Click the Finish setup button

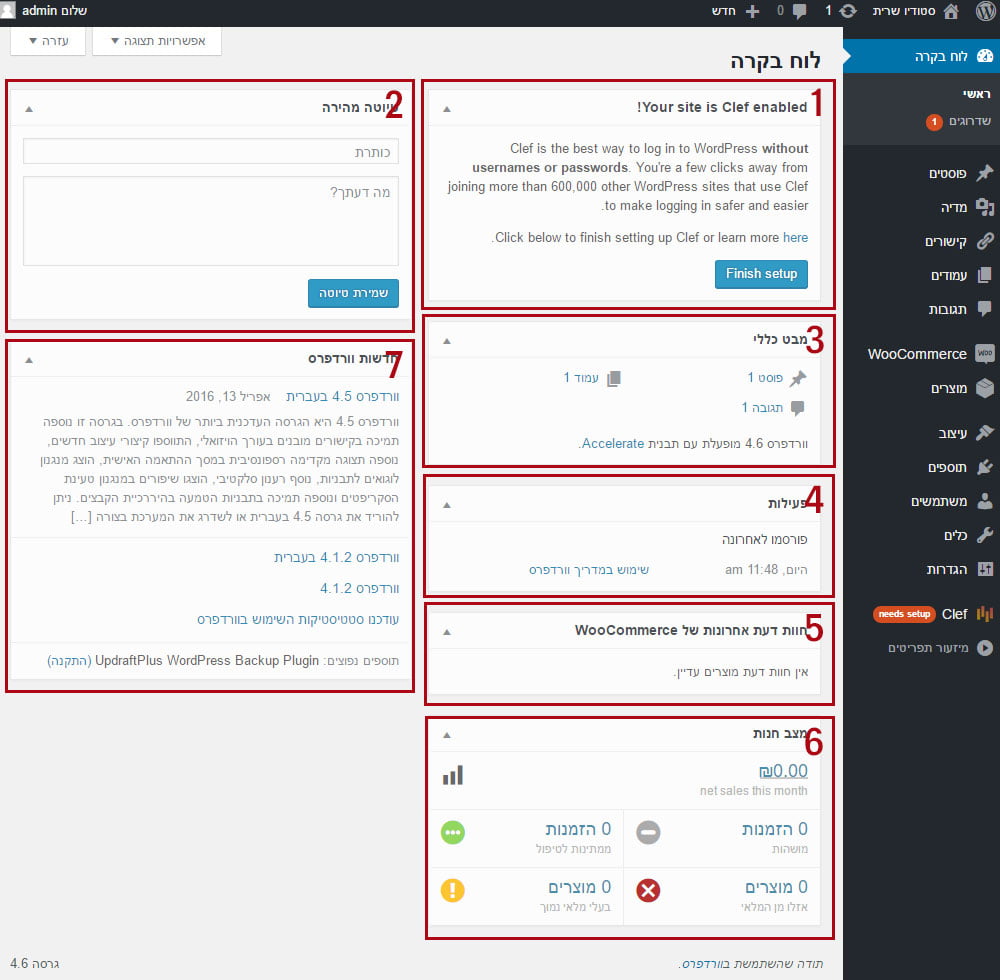point(761,274)
